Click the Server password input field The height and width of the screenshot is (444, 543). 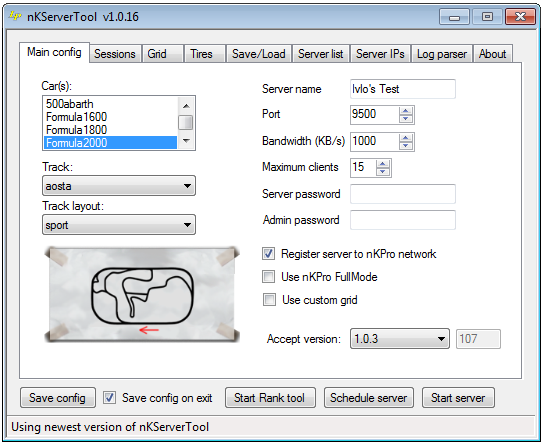pos(403,194)
